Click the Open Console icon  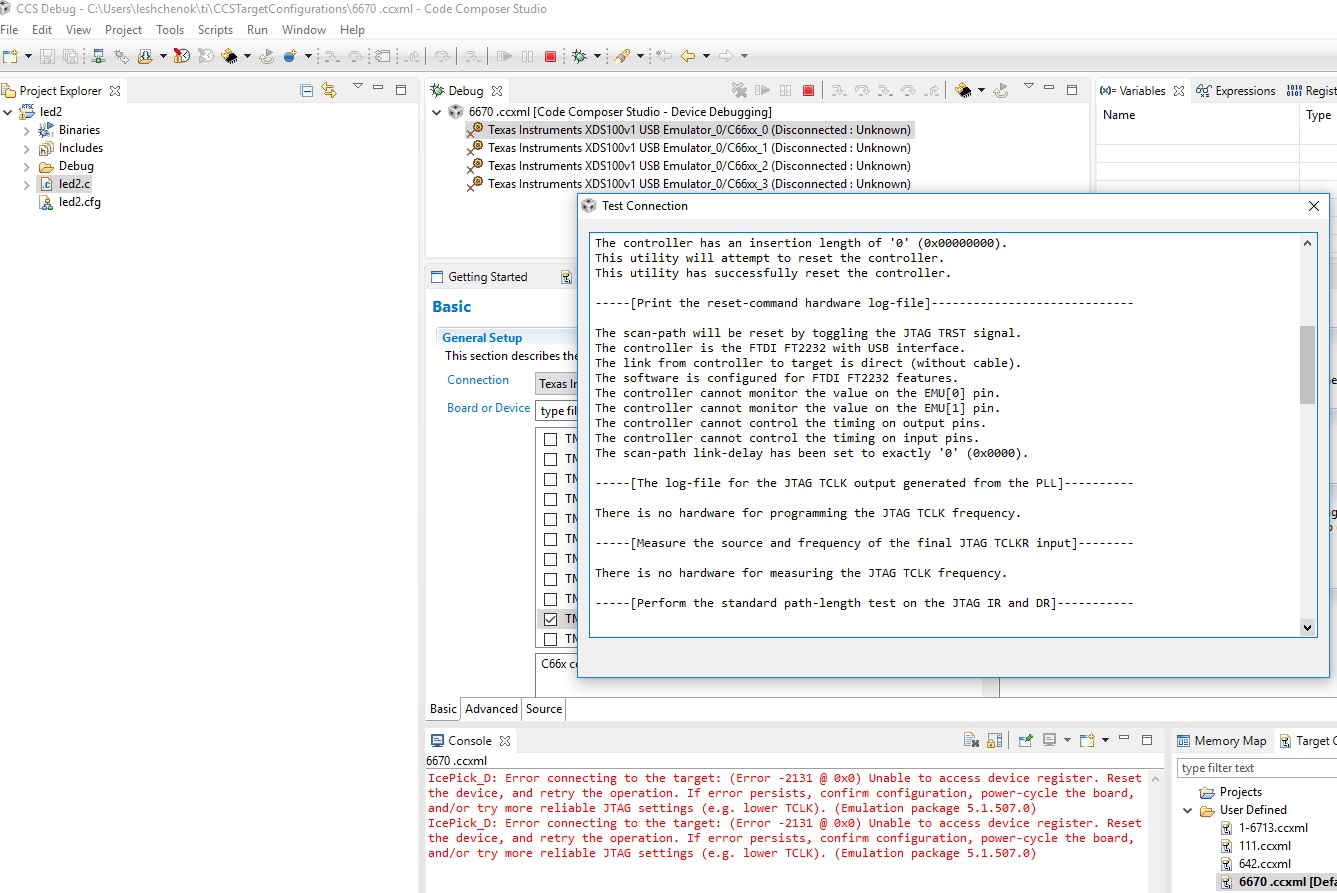coord(1087,741)
